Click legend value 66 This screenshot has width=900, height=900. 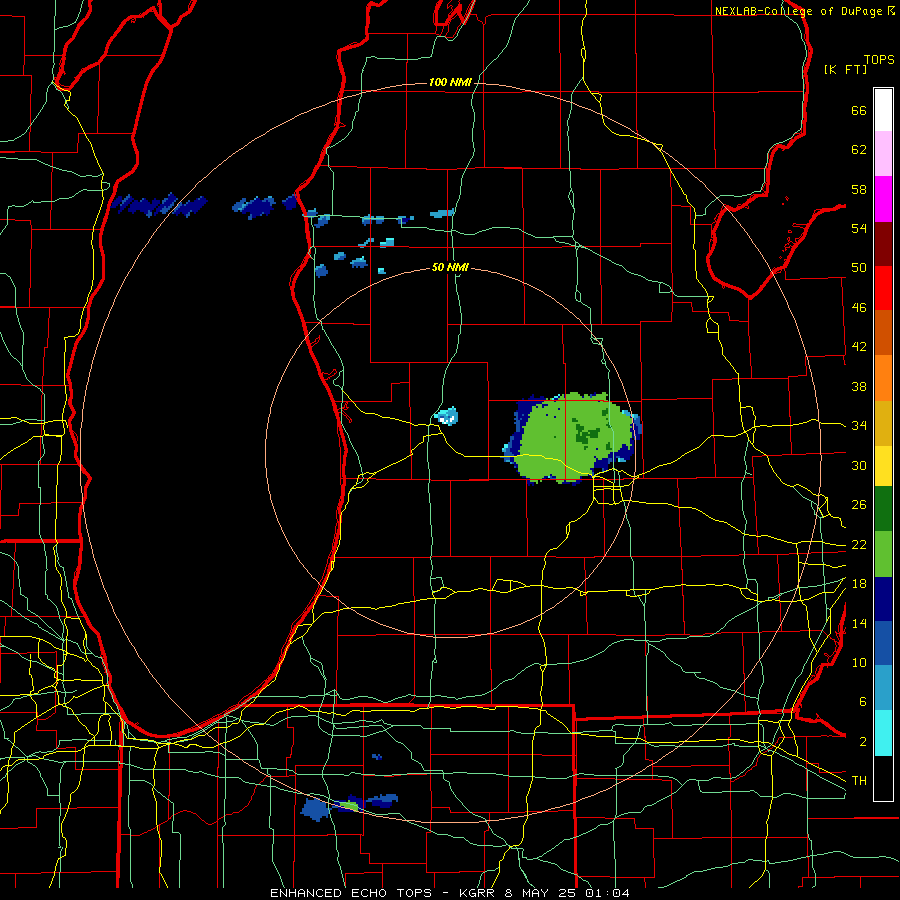(x=859, y=110)
